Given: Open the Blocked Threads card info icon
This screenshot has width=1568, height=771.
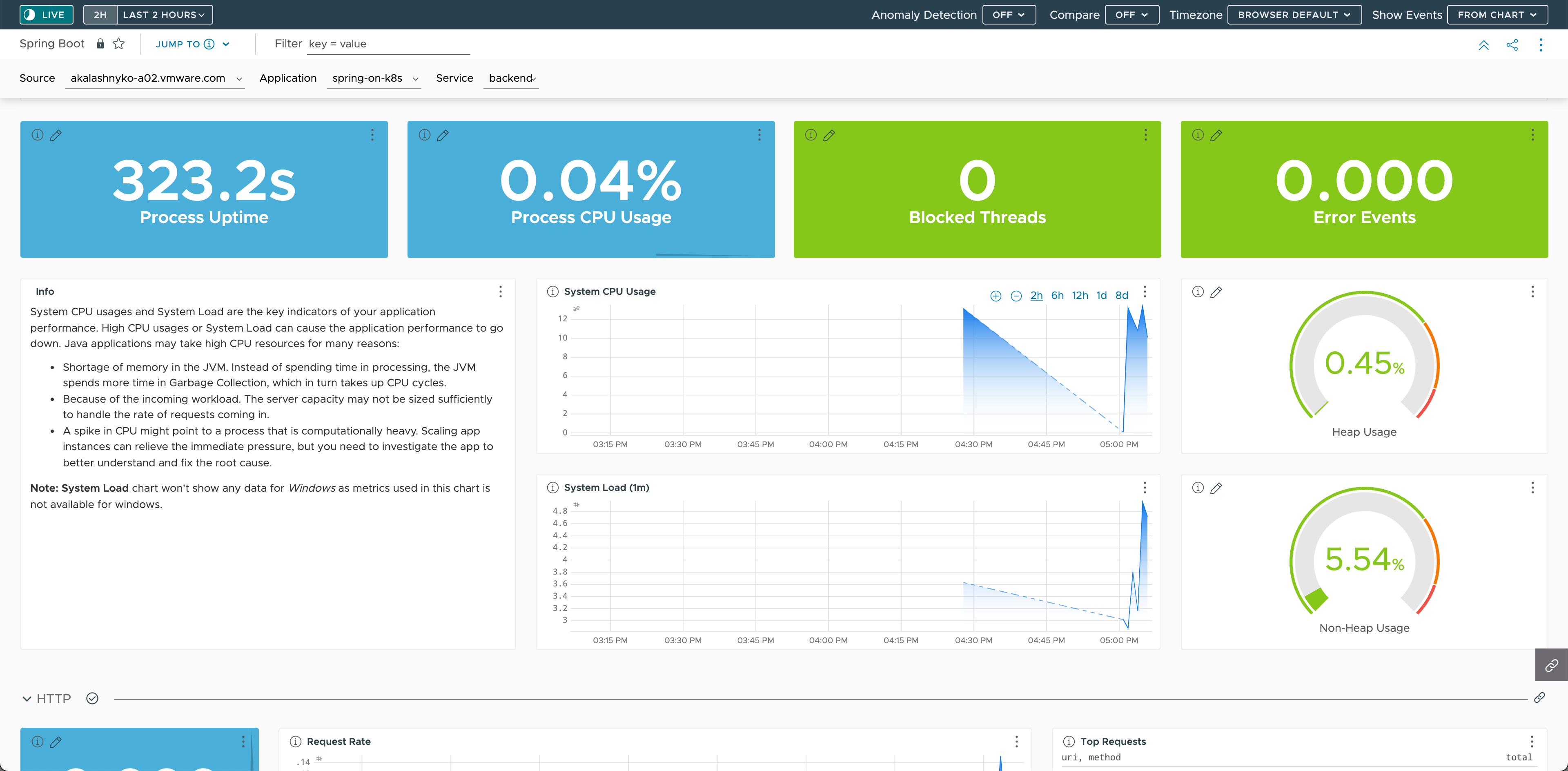Looking at the screenshot, I should (810, 135).
